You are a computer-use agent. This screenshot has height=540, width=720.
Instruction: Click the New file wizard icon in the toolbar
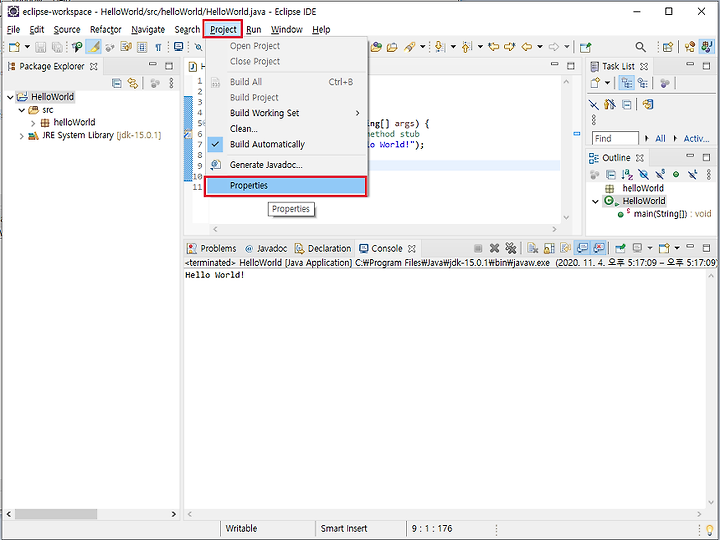pos(14,47)
